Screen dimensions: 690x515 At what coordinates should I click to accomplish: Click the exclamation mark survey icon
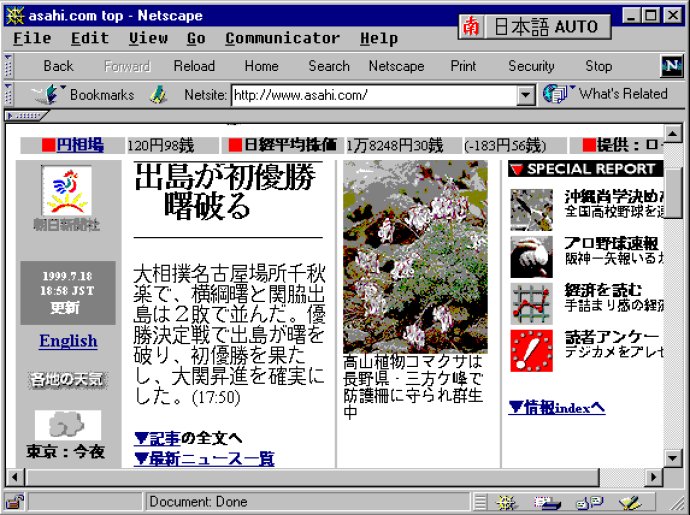[x=531, y=351]
